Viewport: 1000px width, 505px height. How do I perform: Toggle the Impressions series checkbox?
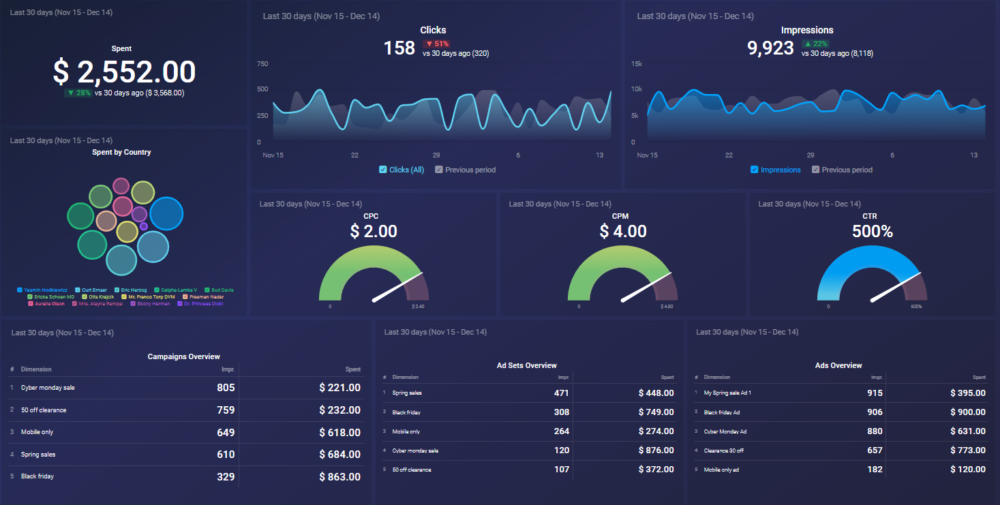click(754, 170)
